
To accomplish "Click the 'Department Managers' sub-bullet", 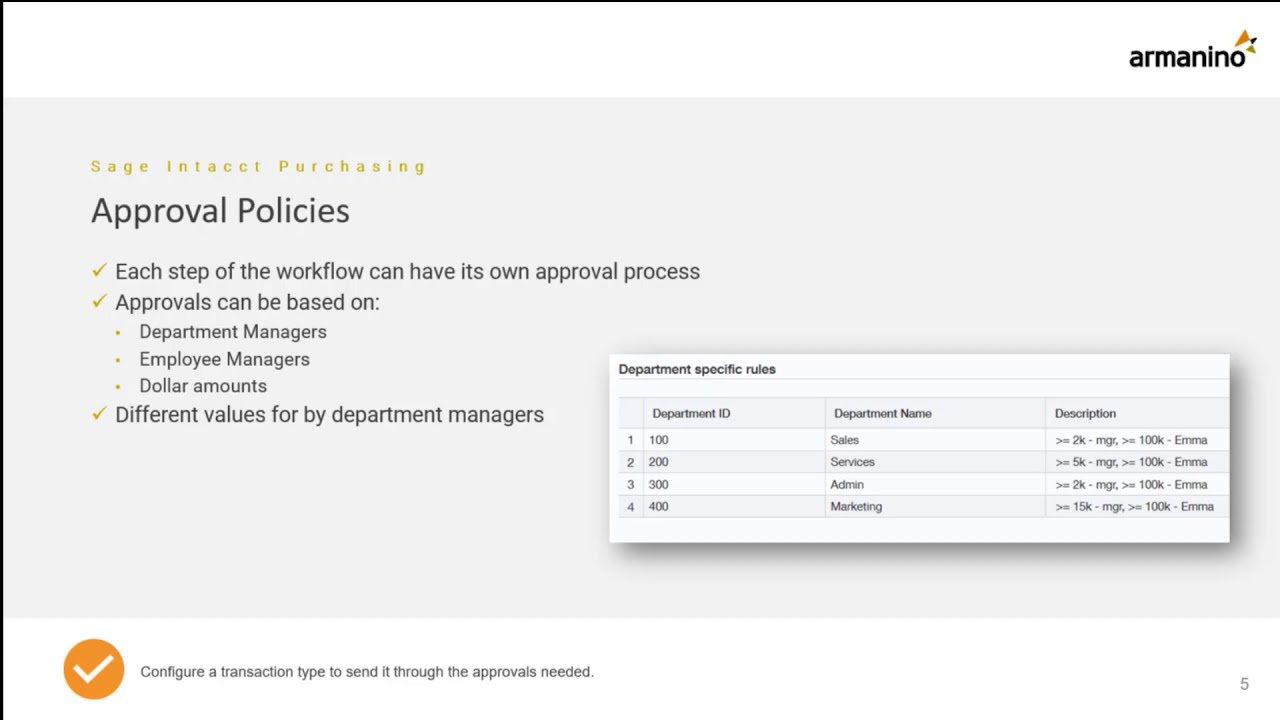I will point(233,332).
